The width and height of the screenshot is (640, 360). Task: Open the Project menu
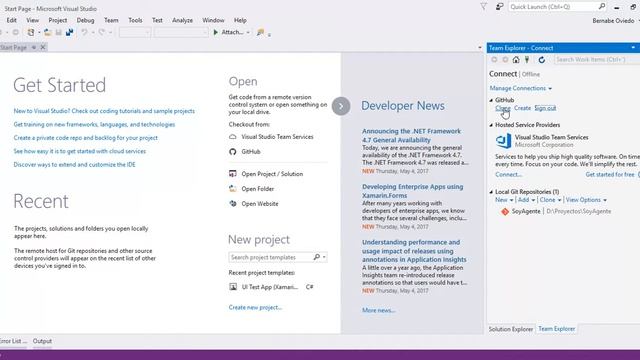coord(58,20)
